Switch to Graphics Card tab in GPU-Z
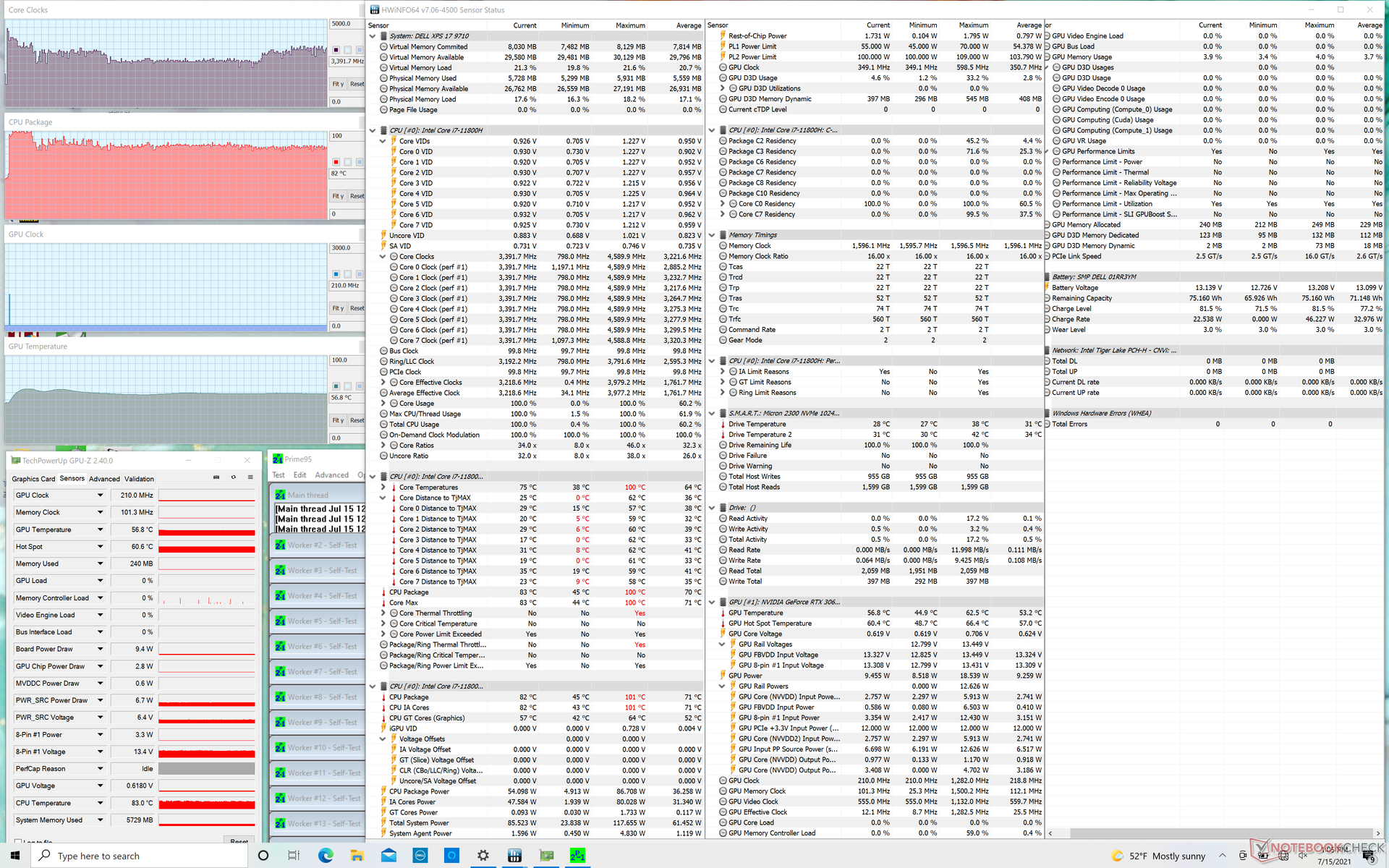Viewport: 1389px width, 868px height. click(x=33, y=479)
